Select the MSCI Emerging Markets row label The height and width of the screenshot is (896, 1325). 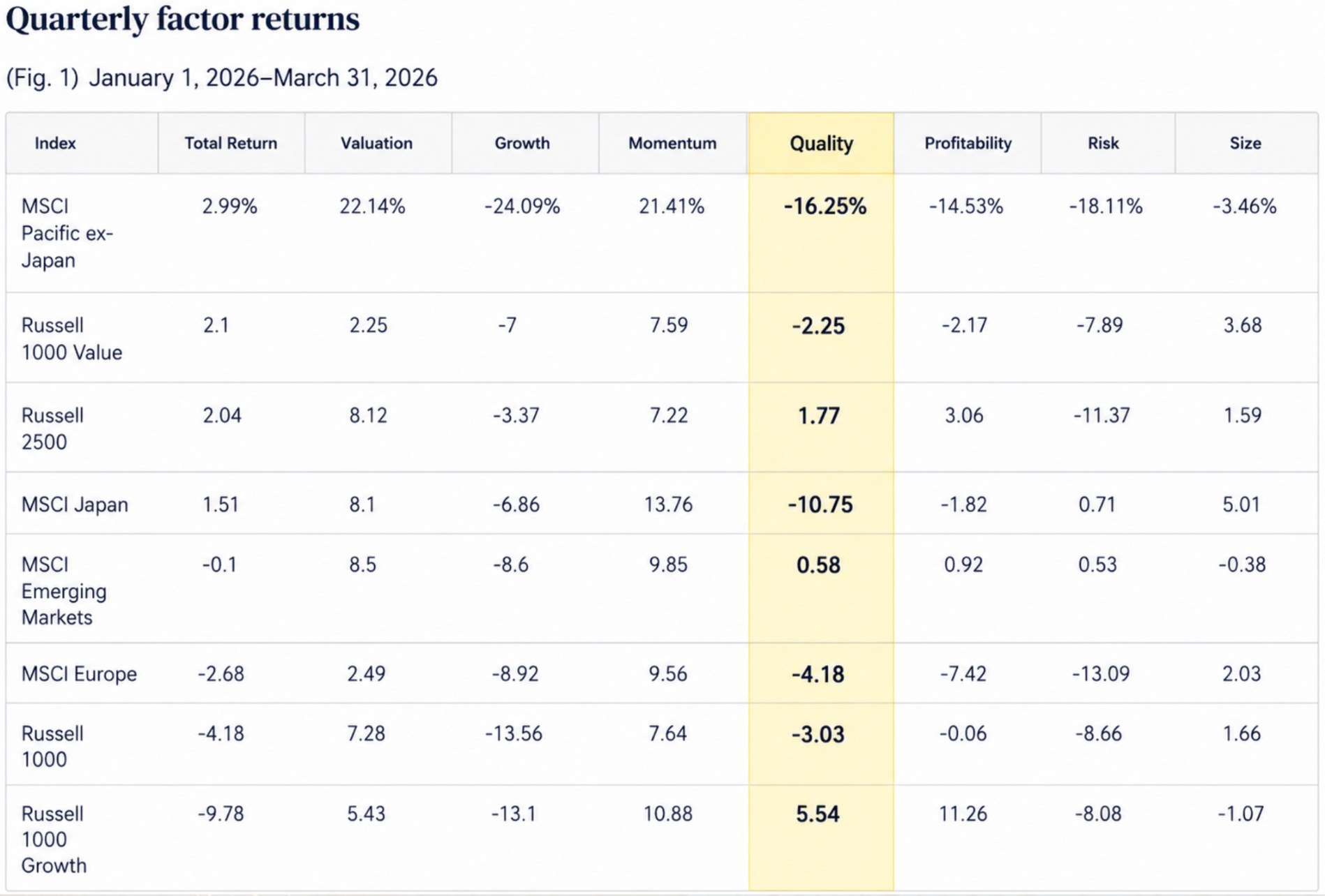[x=64, y=591]
